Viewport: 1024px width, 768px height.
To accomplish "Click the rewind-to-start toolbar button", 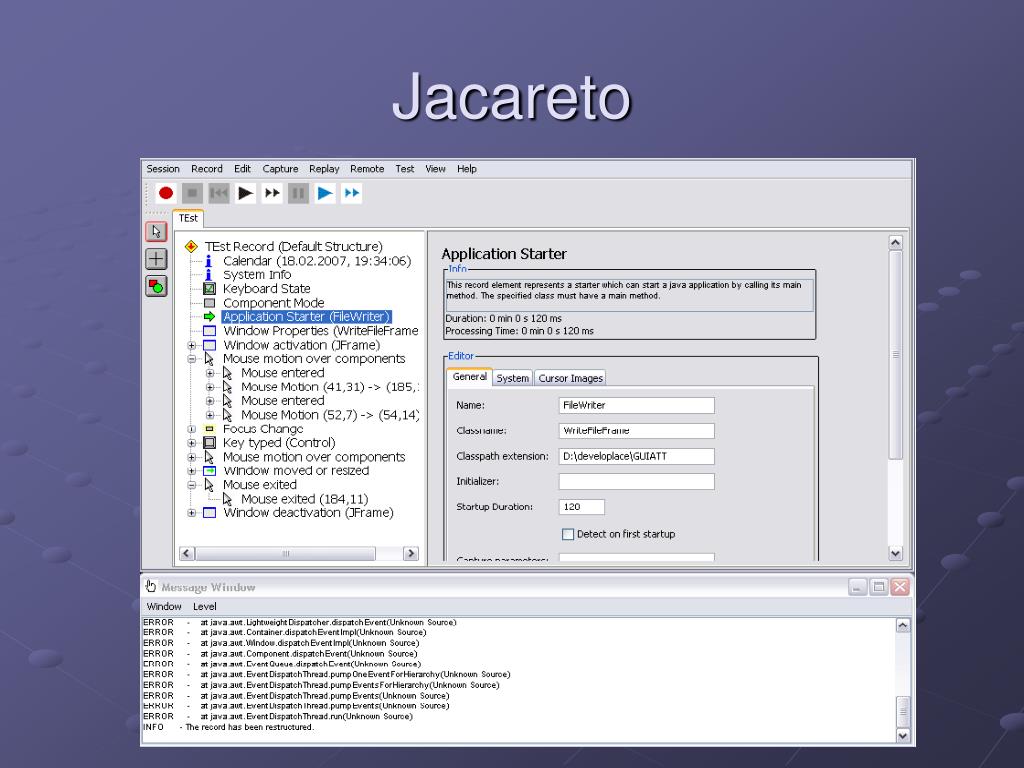I will 219,193.
